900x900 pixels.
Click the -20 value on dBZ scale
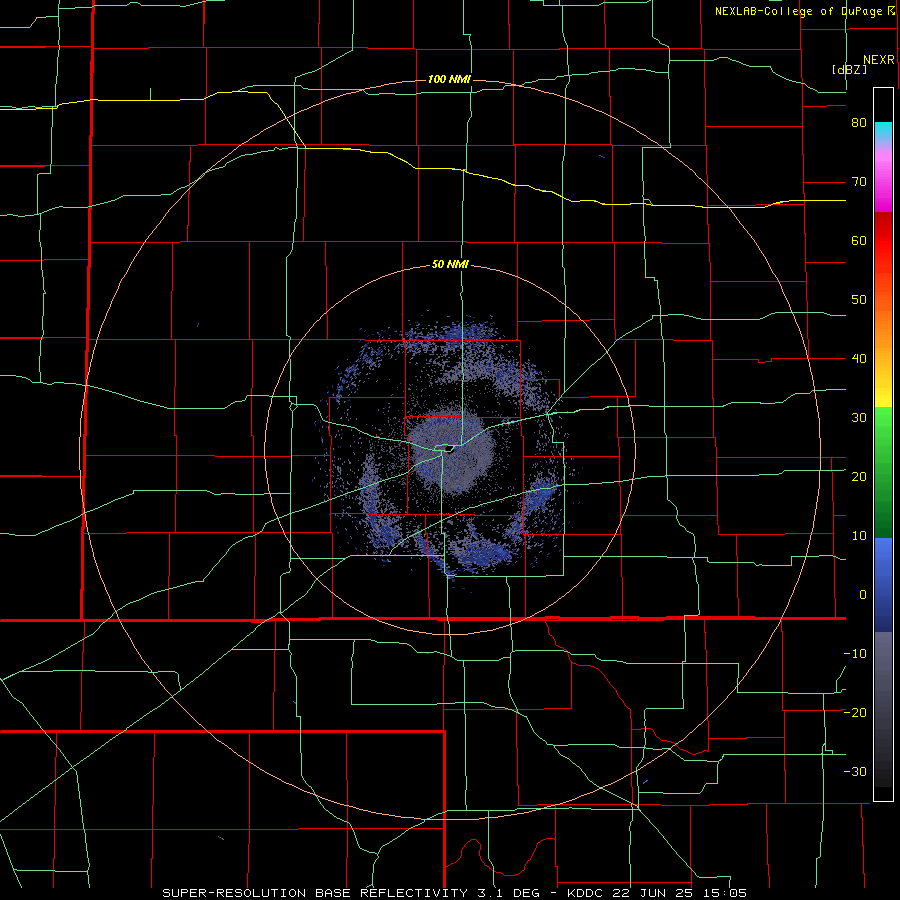click(x=855, y=712)
